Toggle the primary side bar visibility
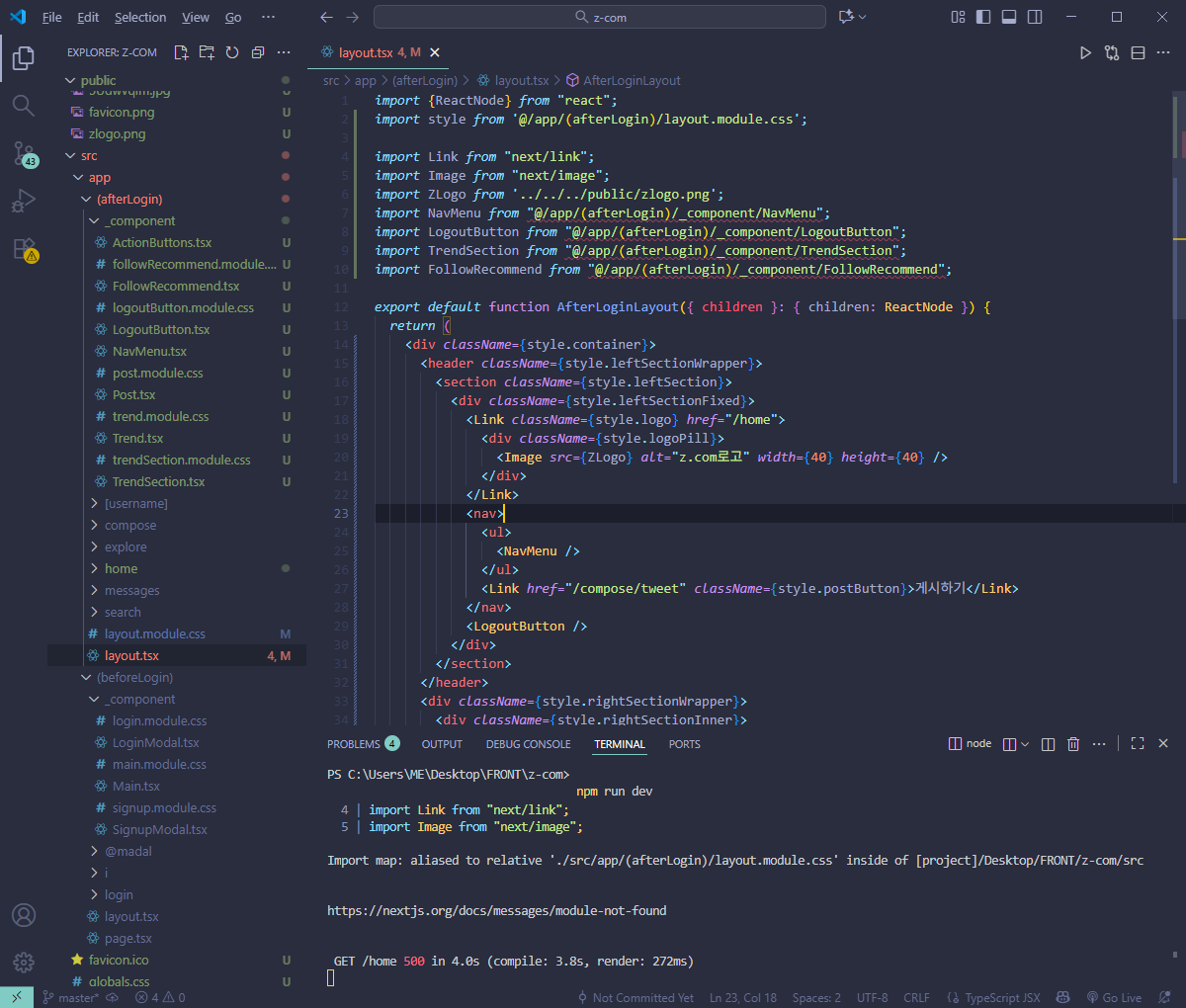The image size is (1186, 1008). click(983, 17)
